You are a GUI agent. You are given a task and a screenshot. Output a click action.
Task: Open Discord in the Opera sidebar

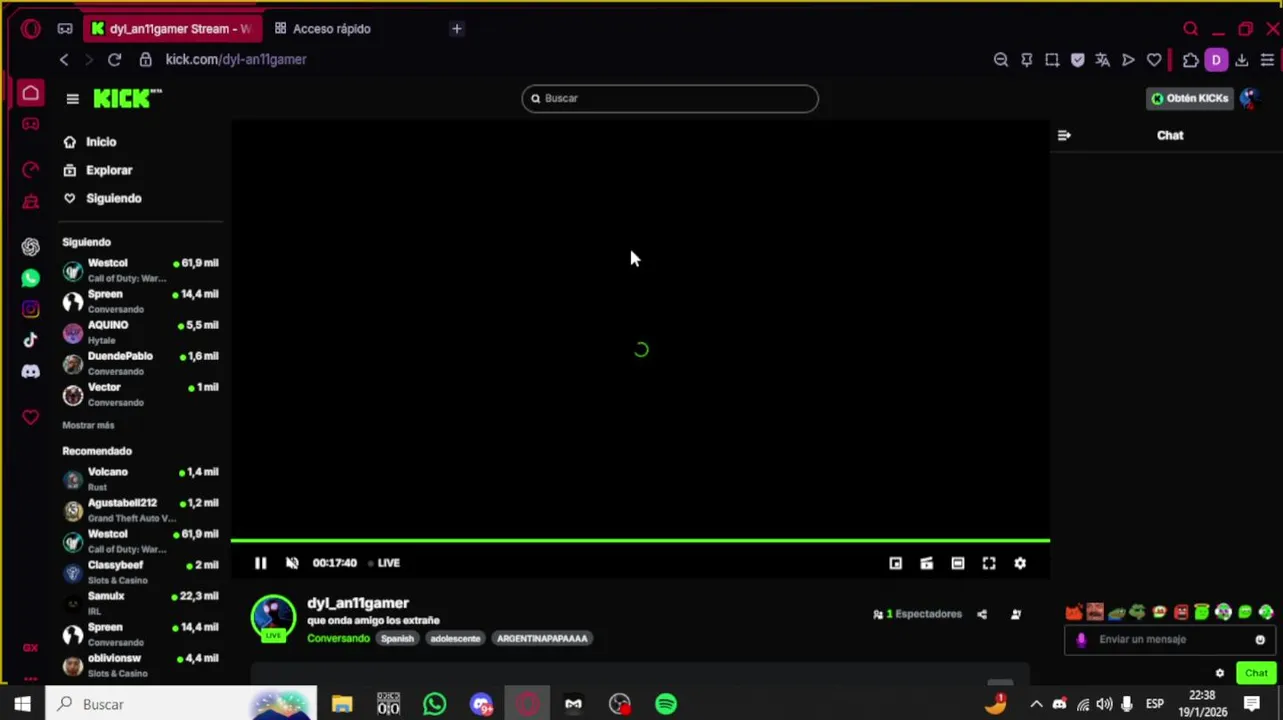click(x=31, y=371)
